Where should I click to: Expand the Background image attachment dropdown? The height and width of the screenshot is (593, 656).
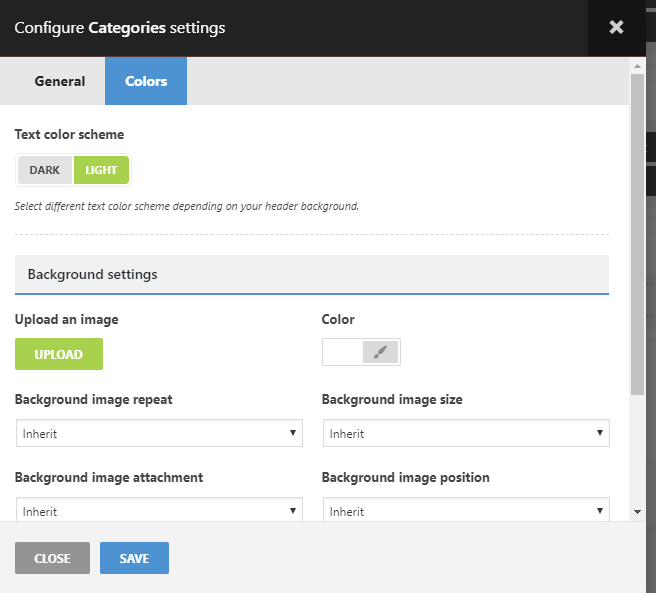pos(159,510)
